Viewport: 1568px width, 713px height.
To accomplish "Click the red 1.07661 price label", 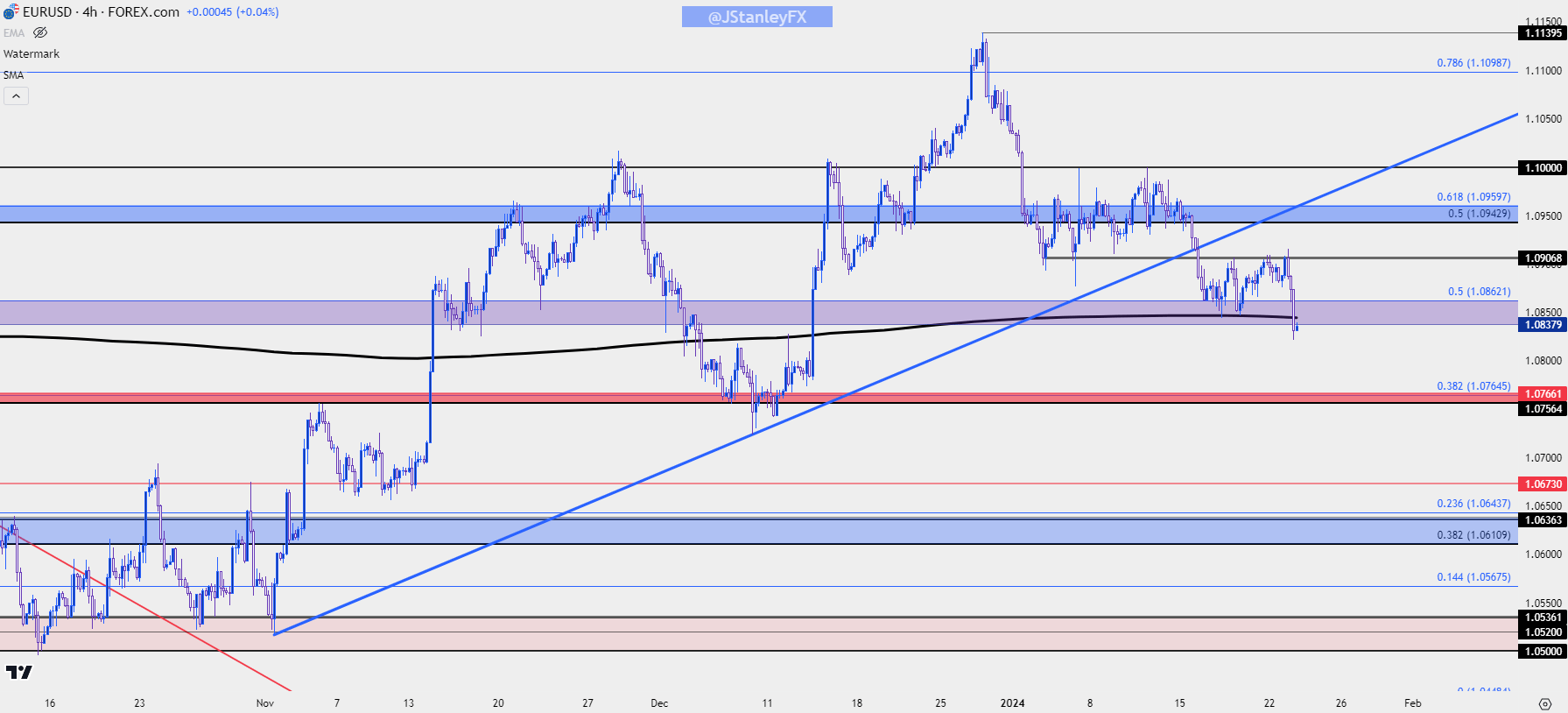I will pos(1543,394).
